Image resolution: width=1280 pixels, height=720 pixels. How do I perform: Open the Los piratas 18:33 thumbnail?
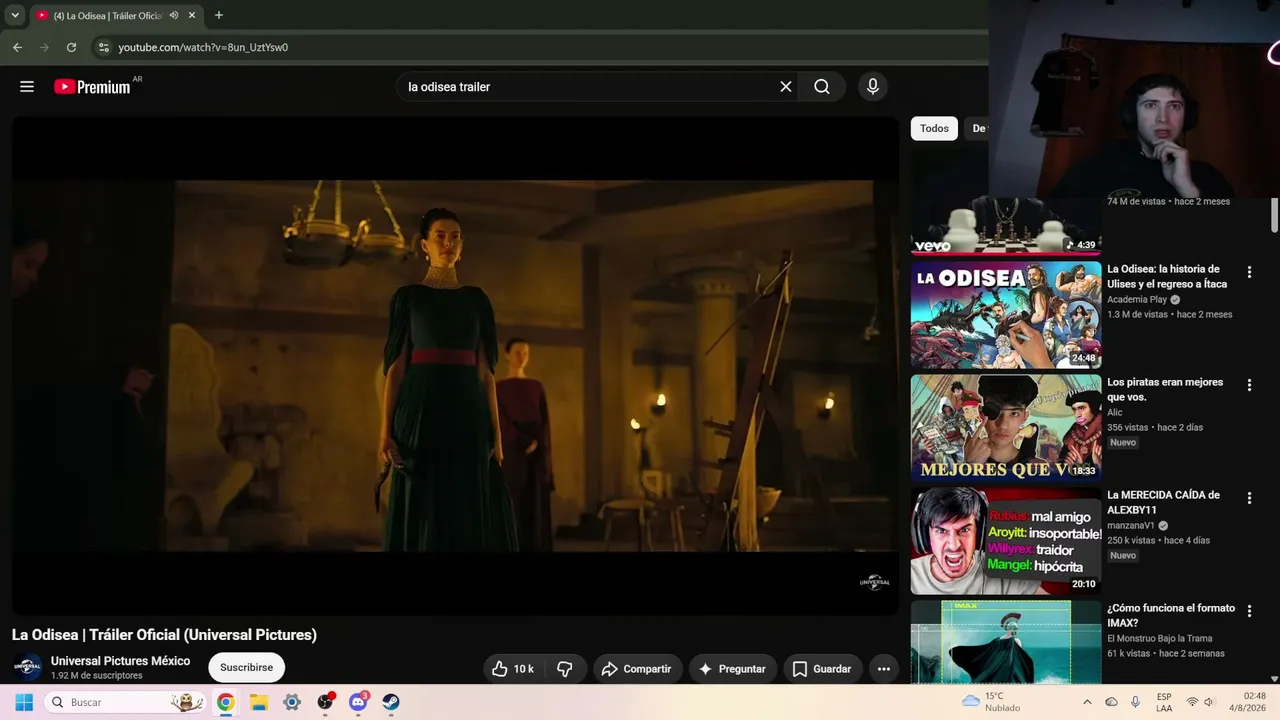click(1006, 428)
